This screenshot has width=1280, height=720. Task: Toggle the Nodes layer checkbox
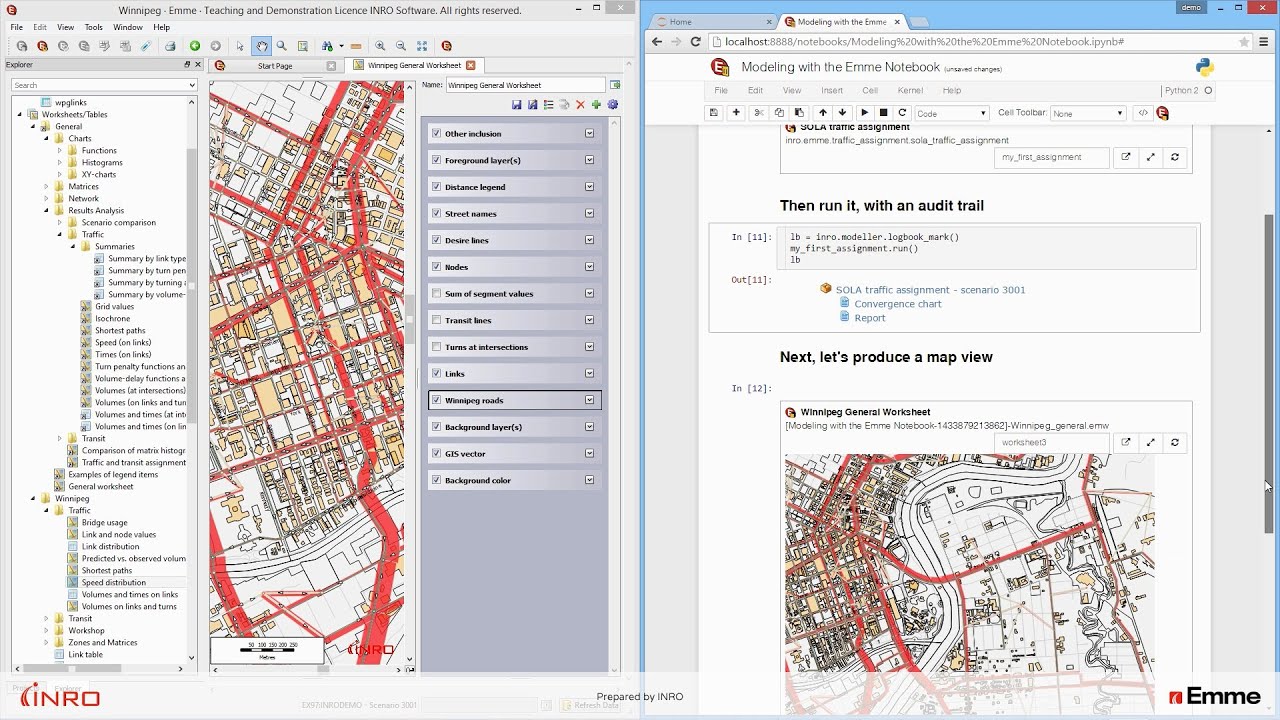coord(436,267)
